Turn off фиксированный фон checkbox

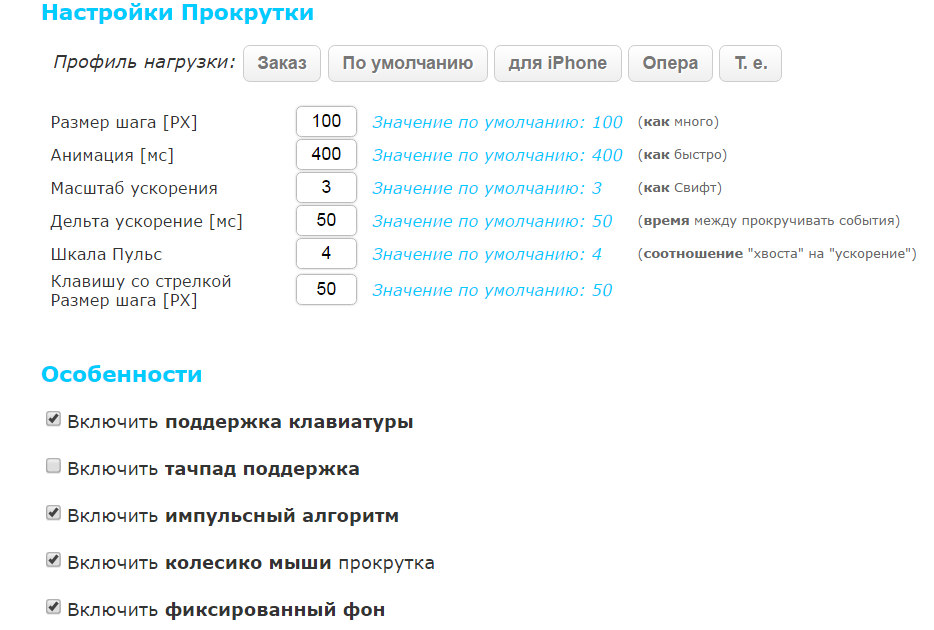(x=54, y=608)
